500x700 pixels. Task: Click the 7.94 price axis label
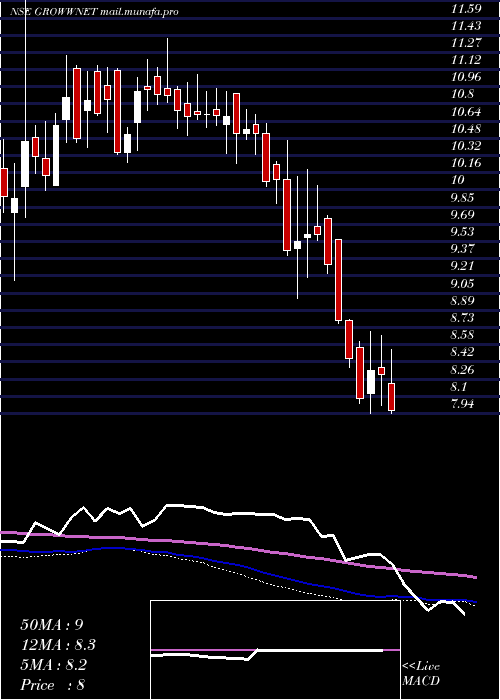click(464, 404)
